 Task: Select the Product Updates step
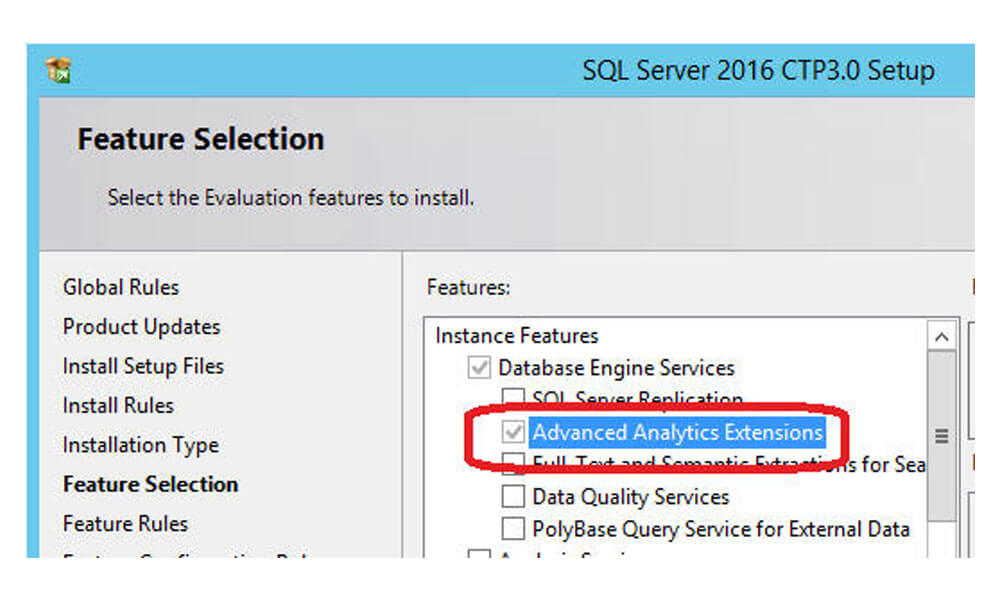141,326
